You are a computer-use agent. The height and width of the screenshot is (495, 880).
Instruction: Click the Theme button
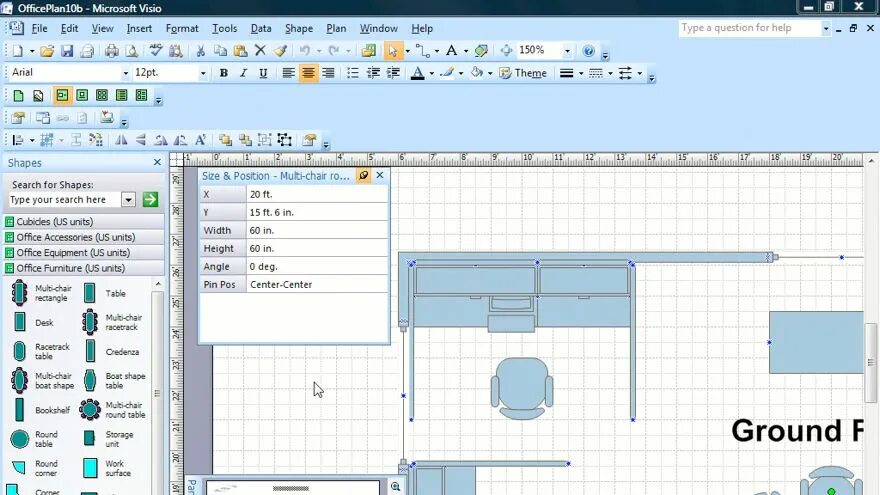point(523,73)
